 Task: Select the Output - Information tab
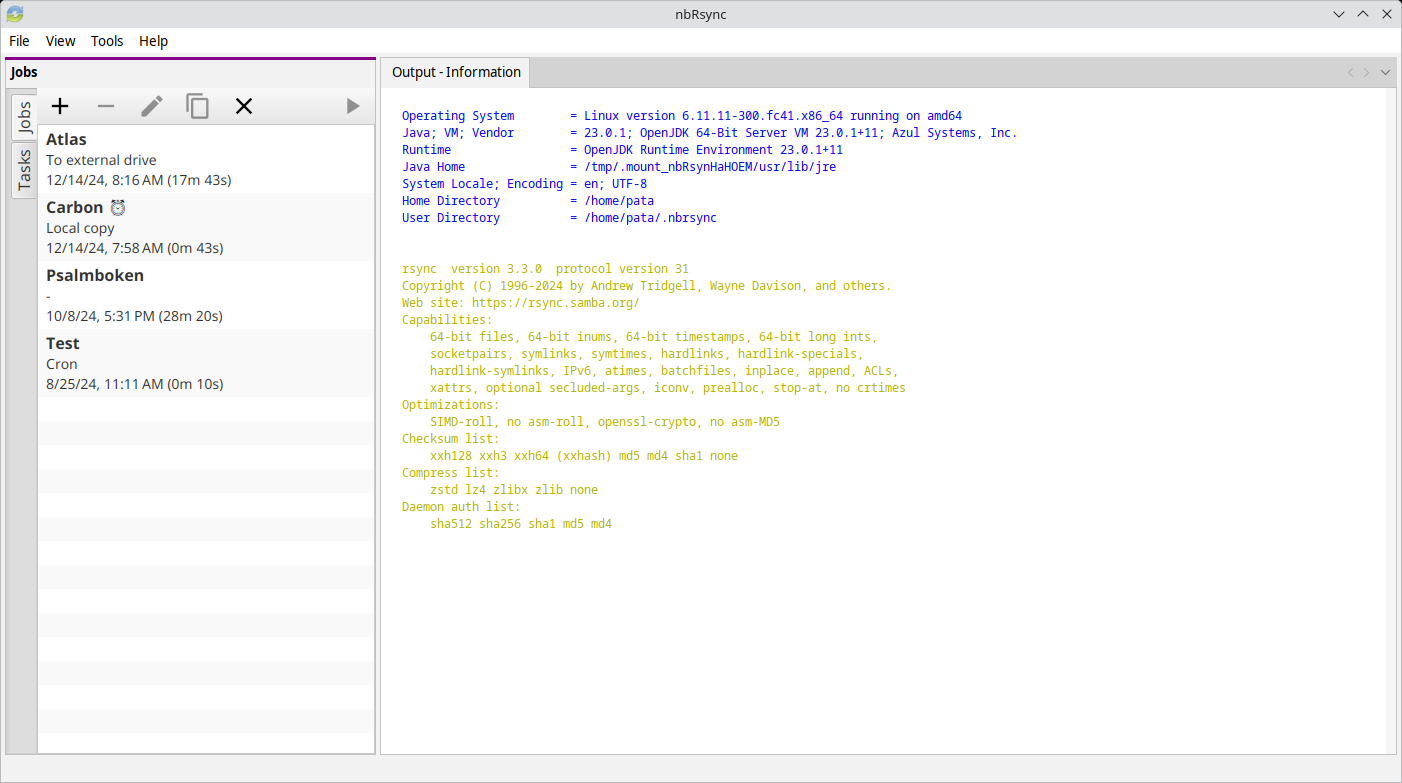tap(456, 72)
